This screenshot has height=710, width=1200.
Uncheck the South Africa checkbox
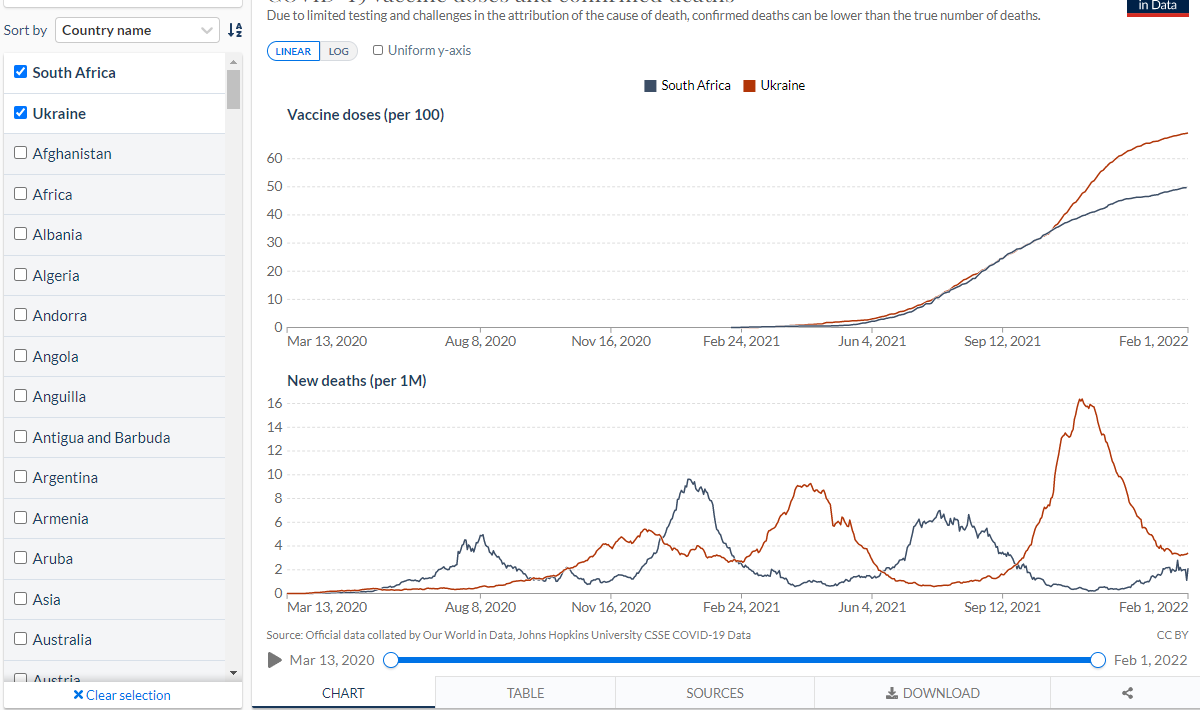point(20,72)
